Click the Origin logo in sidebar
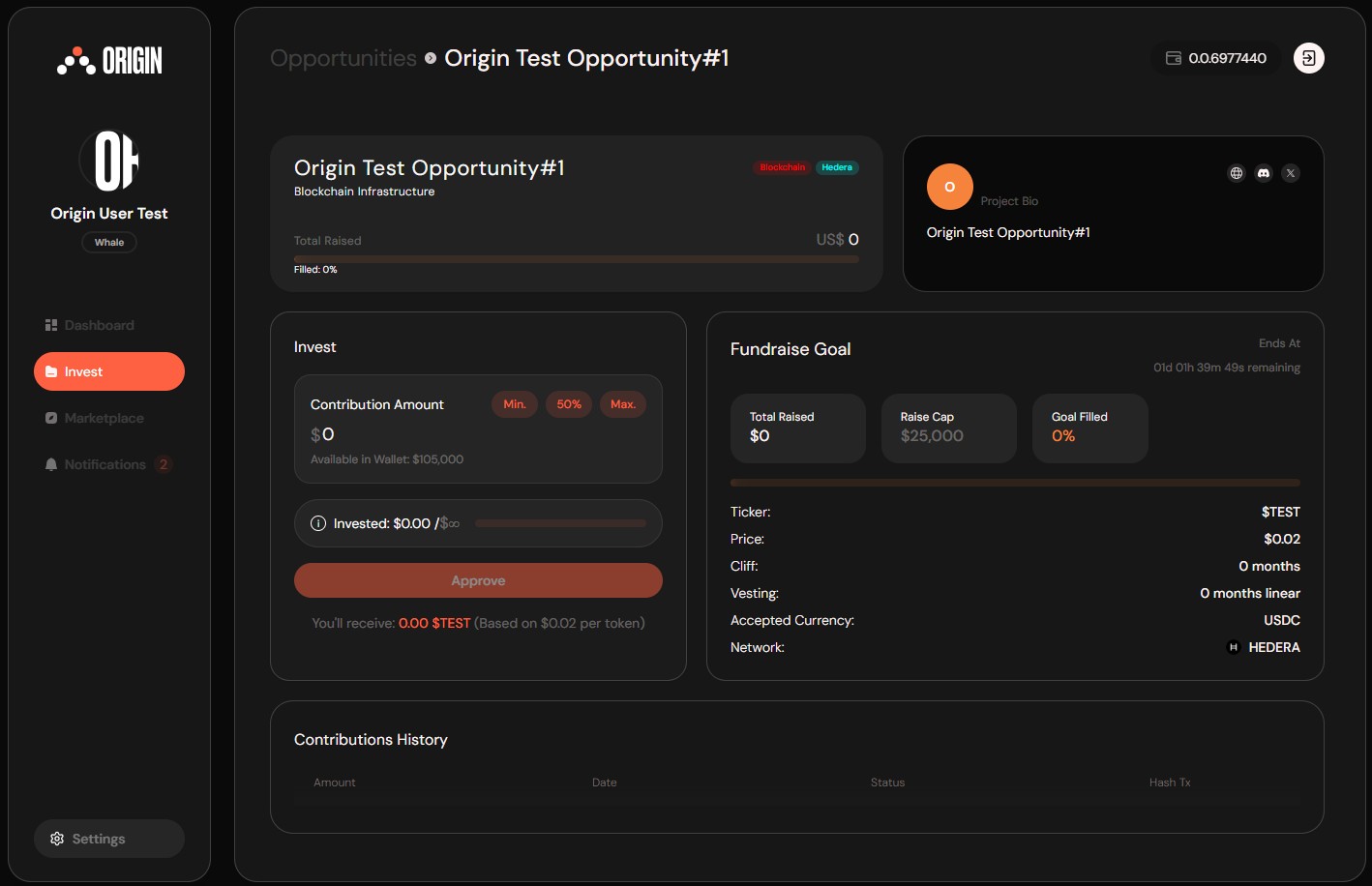The height and width of the screenshot is (886, 1372). pos(109,61)
